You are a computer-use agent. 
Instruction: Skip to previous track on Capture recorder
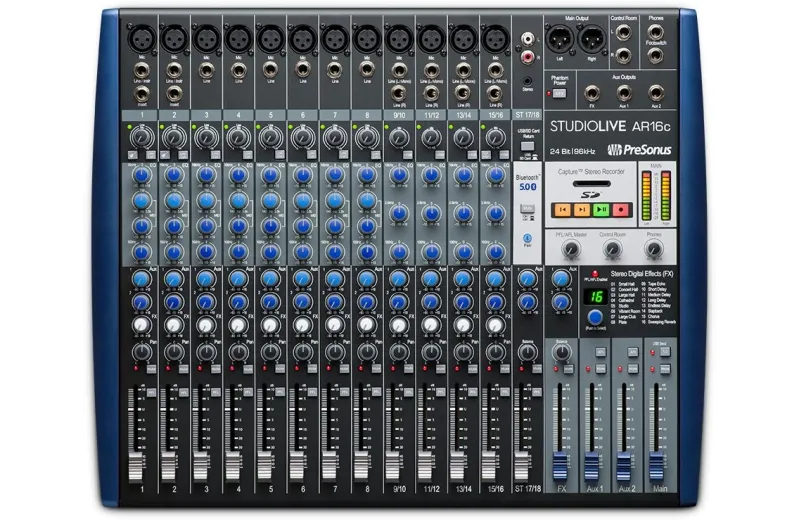[562, 209]
